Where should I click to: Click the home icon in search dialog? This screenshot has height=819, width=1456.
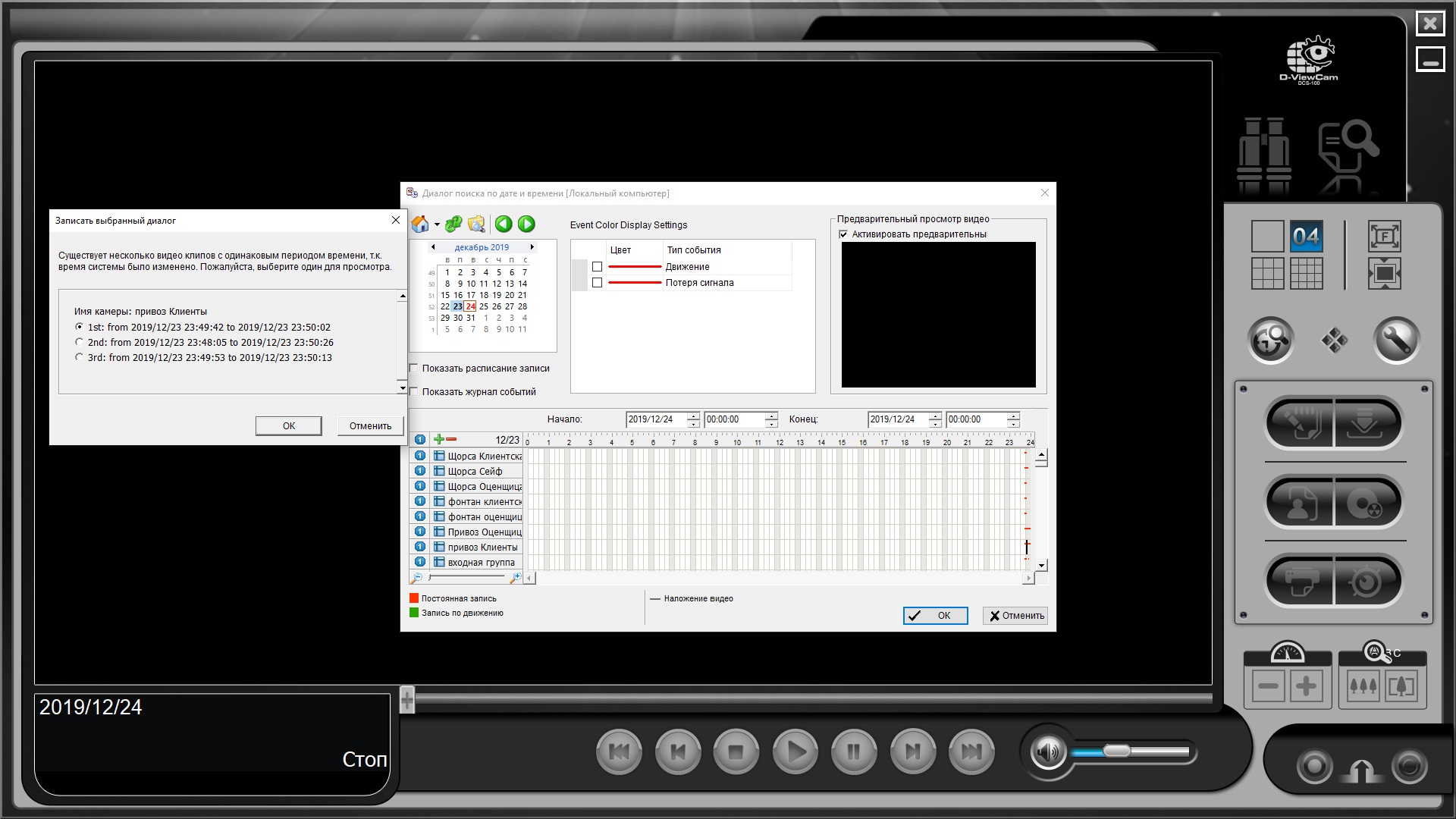pyautogui.click(x=419, y=224)
